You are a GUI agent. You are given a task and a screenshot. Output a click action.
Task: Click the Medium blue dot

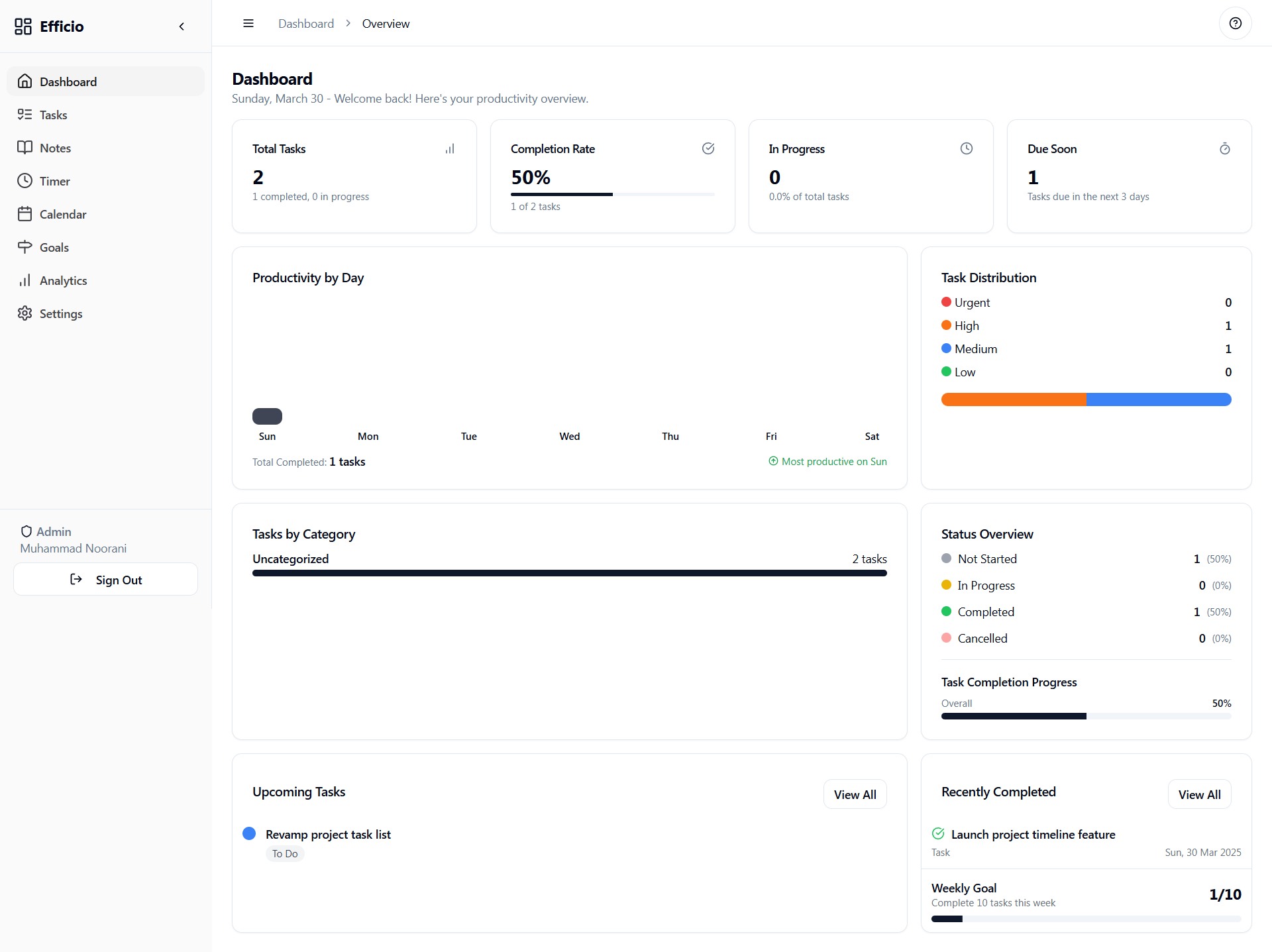click(x=946, y=348)
